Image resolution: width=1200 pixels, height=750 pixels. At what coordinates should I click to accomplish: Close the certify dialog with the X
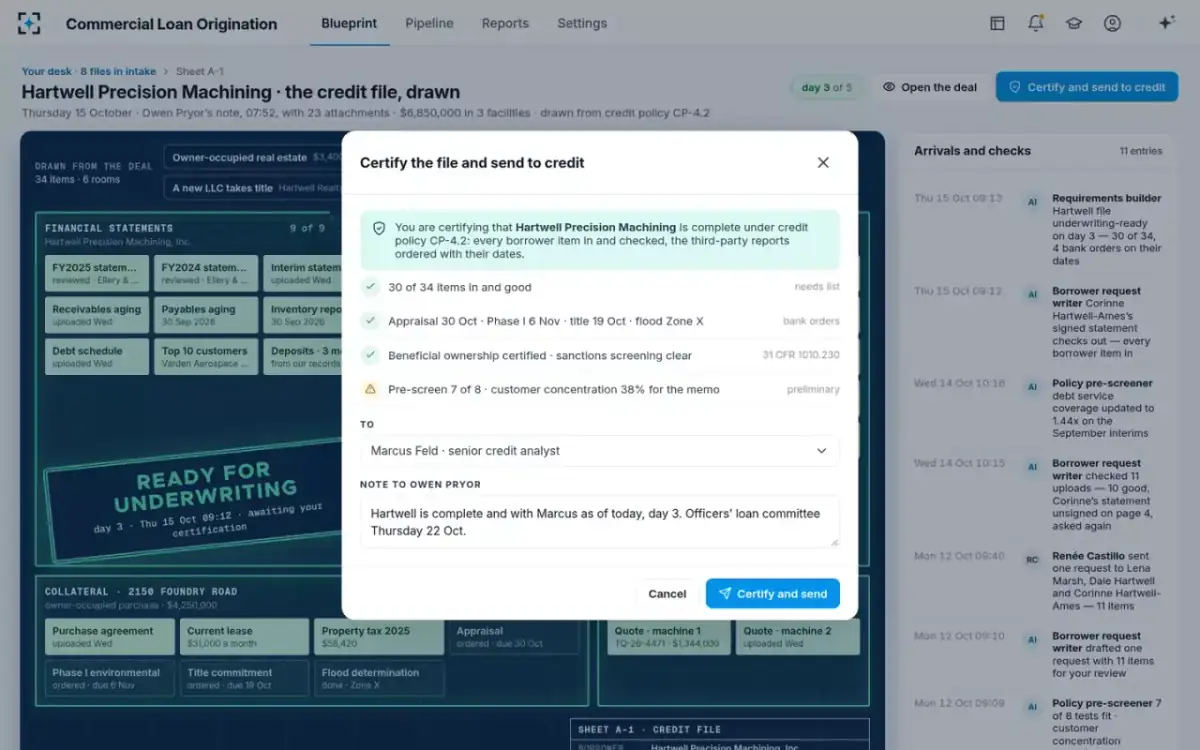pyautogui.click(x=823, y=162)
